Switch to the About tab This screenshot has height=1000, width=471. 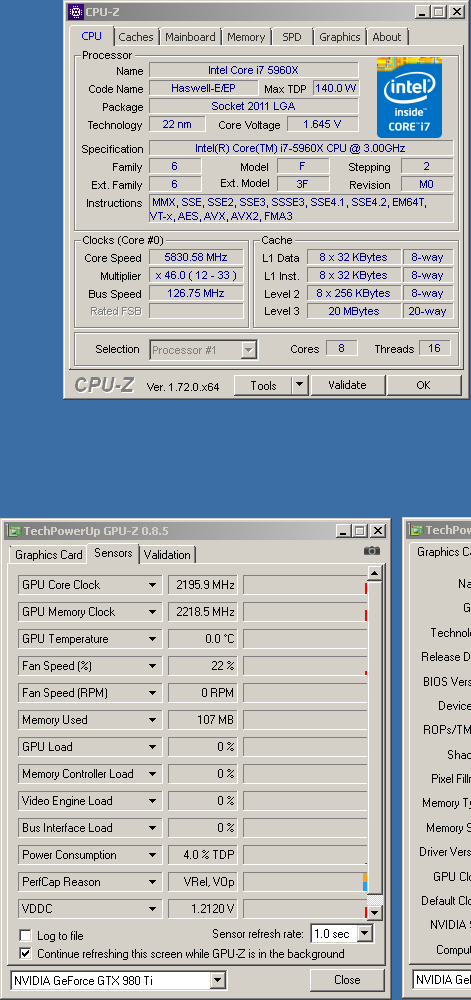pyautogui.click(x=387, y=37)
